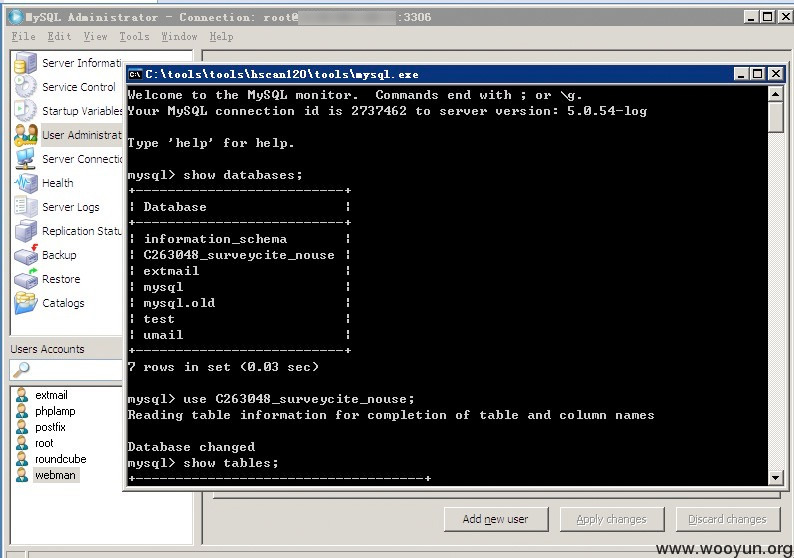Click the Startup Variables icon
The width and height of the screenshot is (794, 558).
25,110
